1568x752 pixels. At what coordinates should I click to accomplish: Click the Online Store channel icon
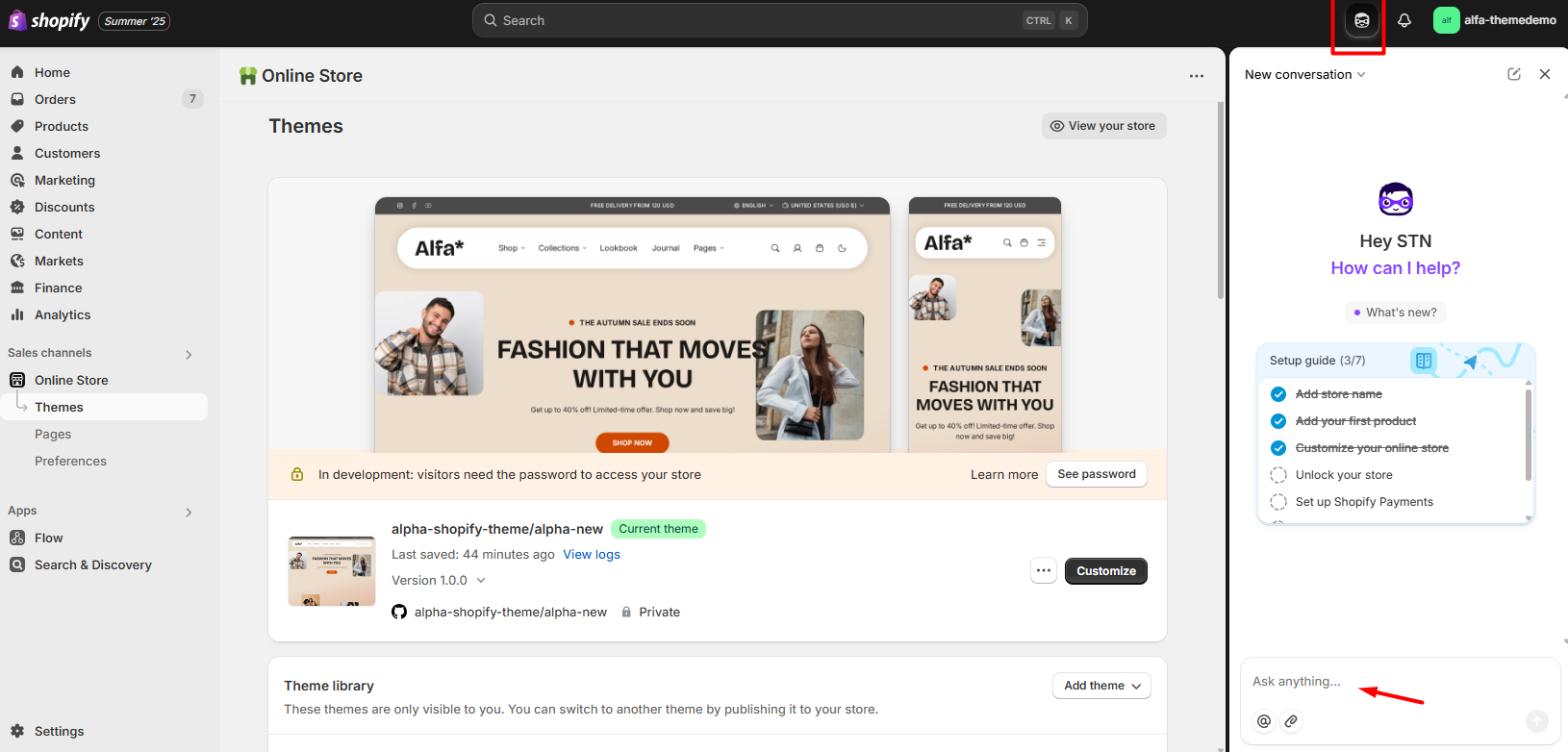click(x=17, y=380)
